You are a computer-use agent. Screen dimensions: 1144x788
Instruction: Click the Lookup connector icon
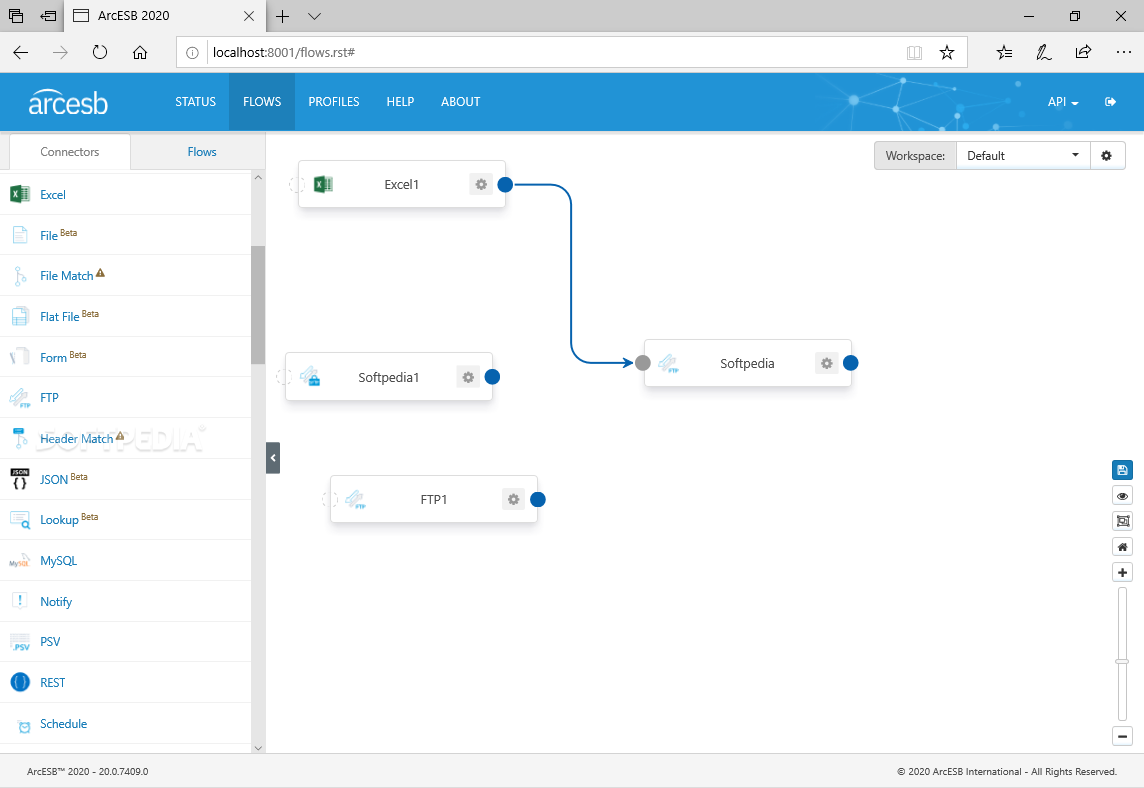20,519
